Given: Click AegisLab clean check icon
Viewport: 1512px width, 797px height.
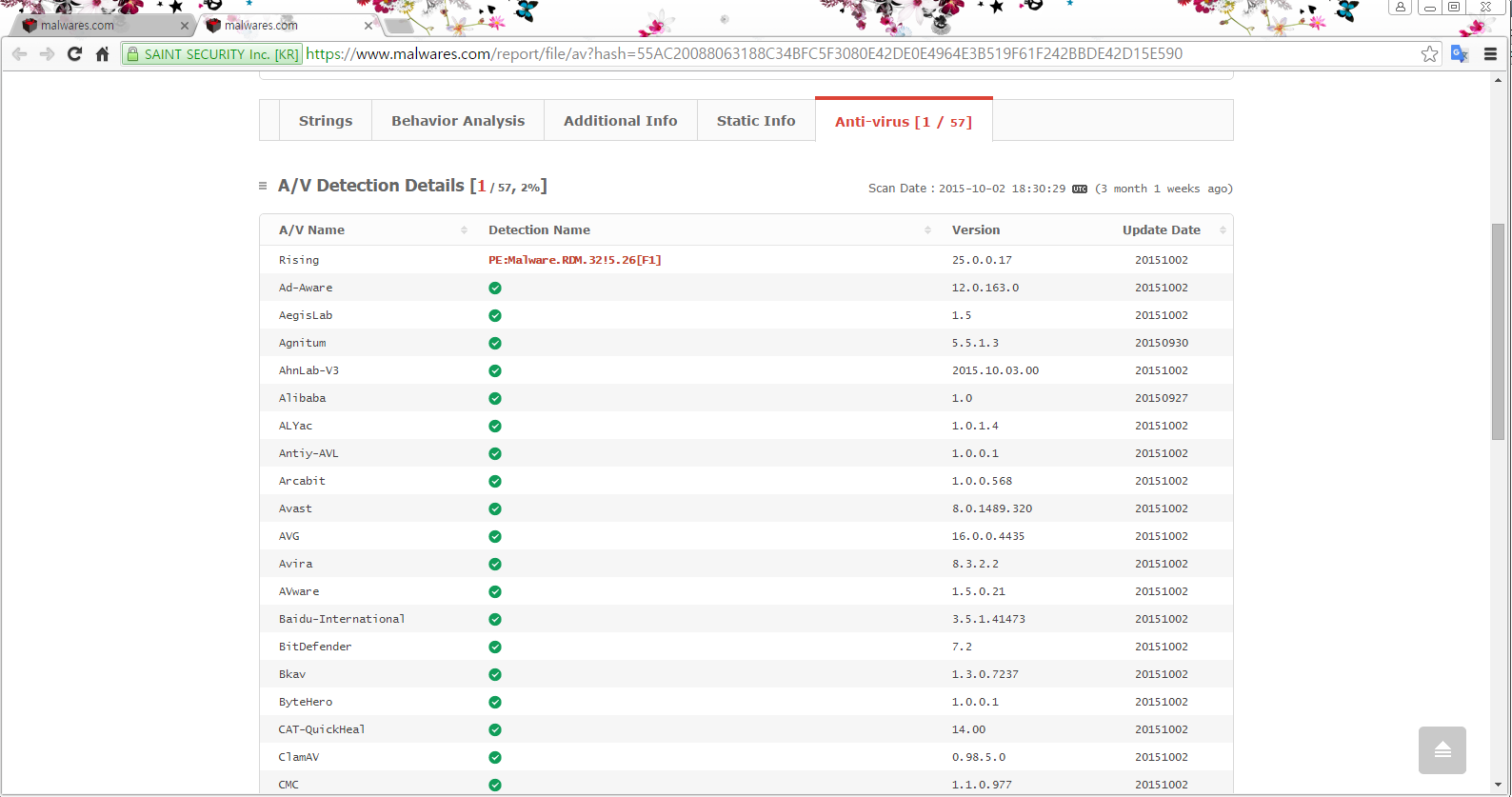Looking at the screenshot, I should (495, 315).
